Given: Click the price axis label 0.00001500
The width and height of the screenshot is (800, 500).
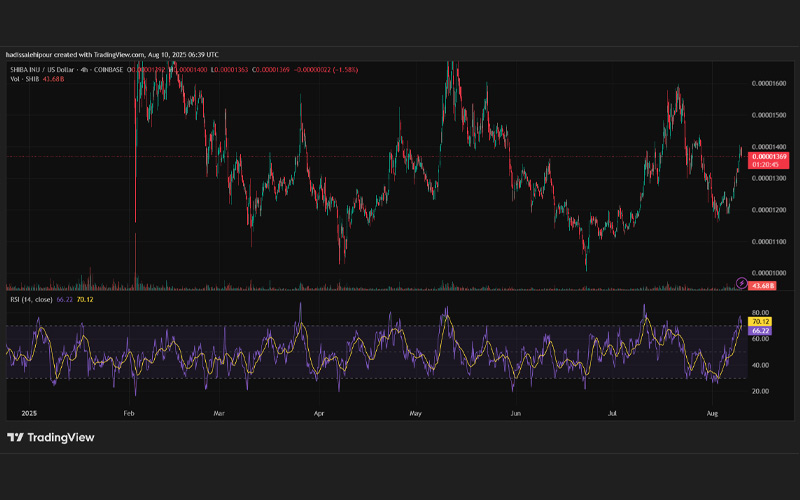Looking at the screenshot, I should [x=769, y=115].
